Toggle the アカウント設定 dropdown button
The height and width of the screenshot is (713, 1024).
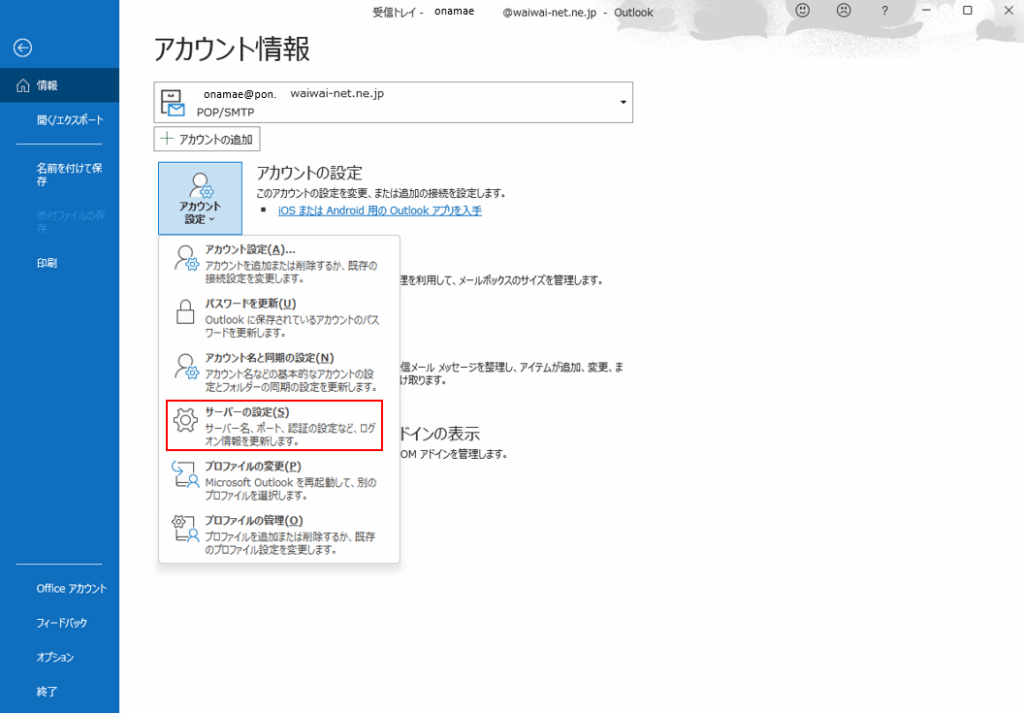click(x=200, y=198)
